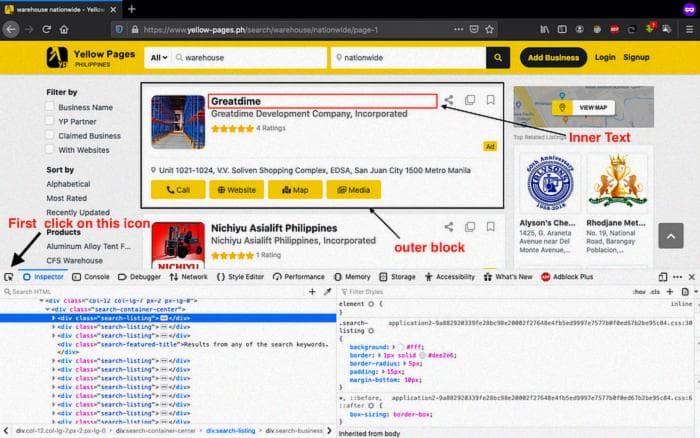This screenshot has width=700, height=438.
Task: Open the Performance tab
Action: click(299, 277)
